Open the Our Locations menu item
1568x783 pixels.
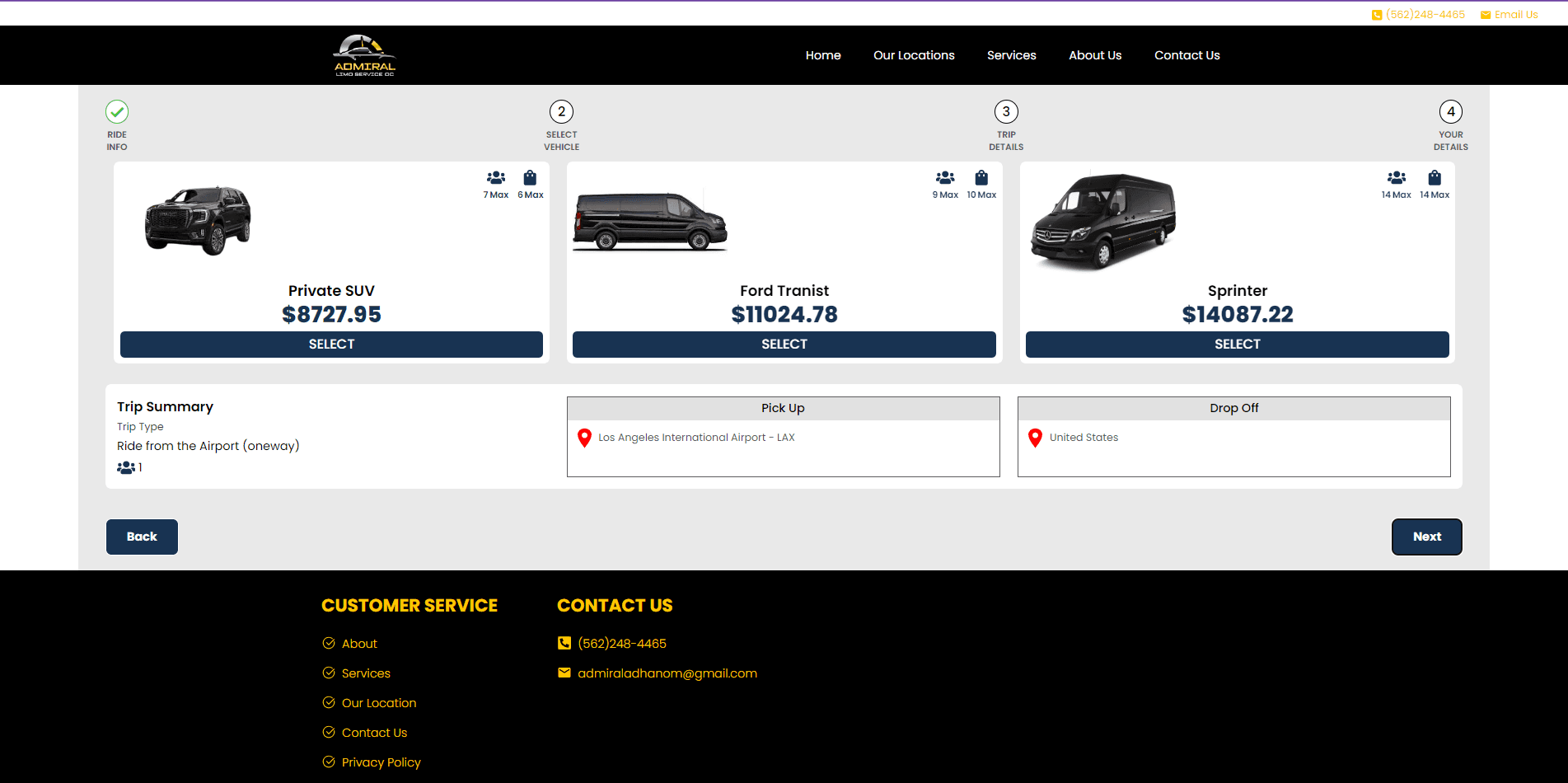[x=914, y=55]
